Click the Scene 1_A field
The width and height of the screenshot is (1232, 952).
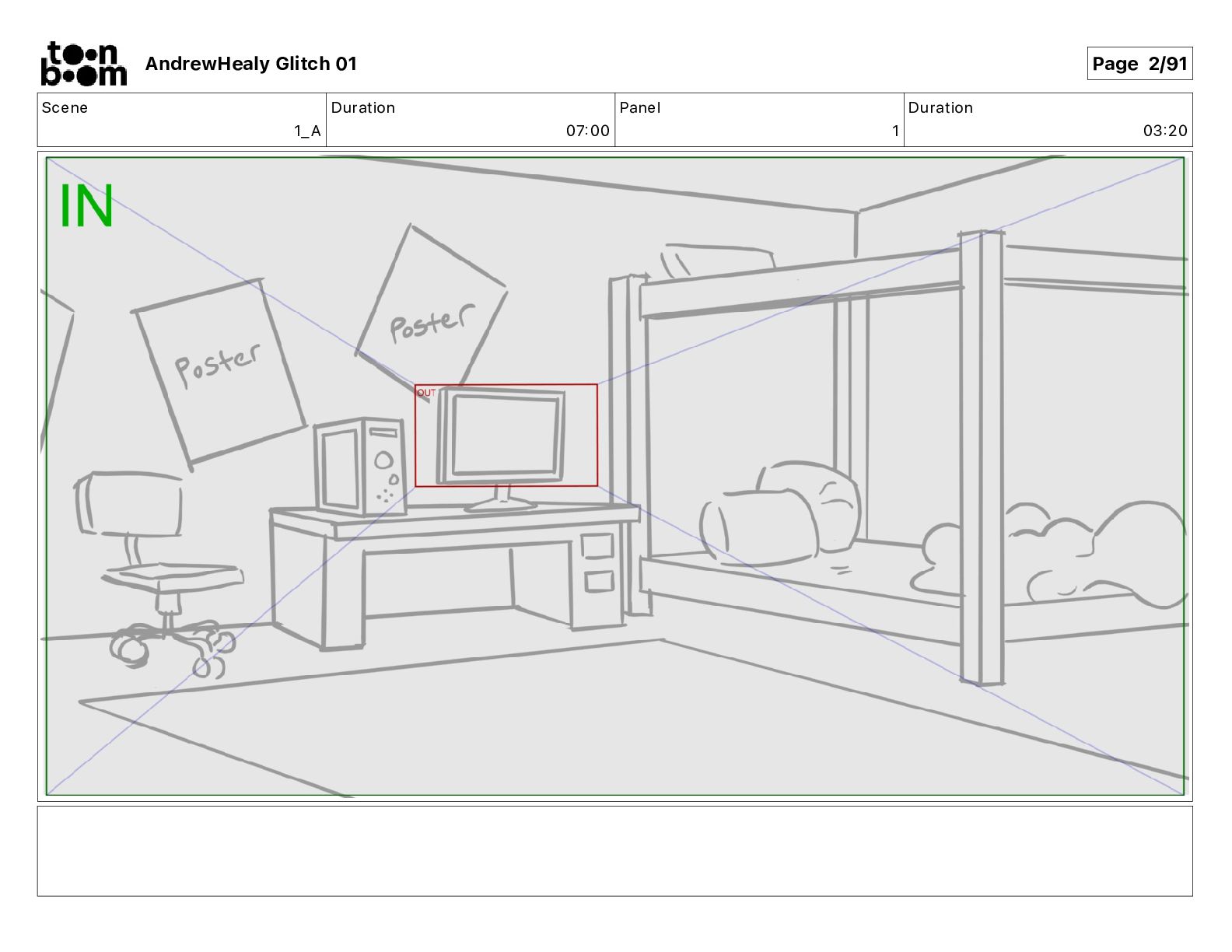(182, 120)
